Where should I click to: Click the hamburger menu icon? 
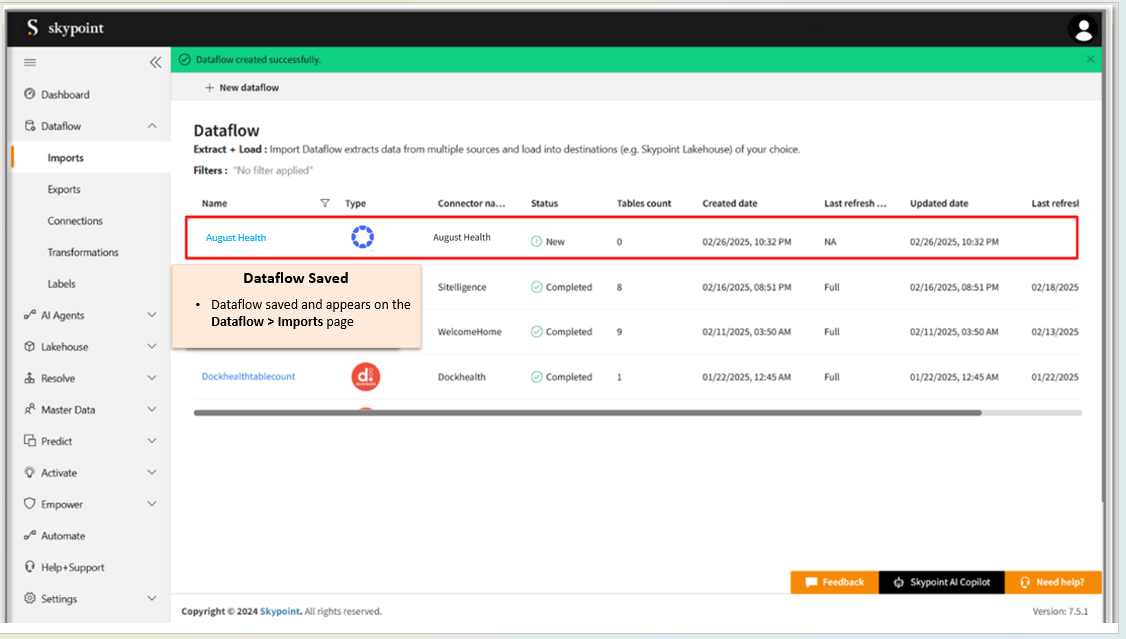click(30, 62)
